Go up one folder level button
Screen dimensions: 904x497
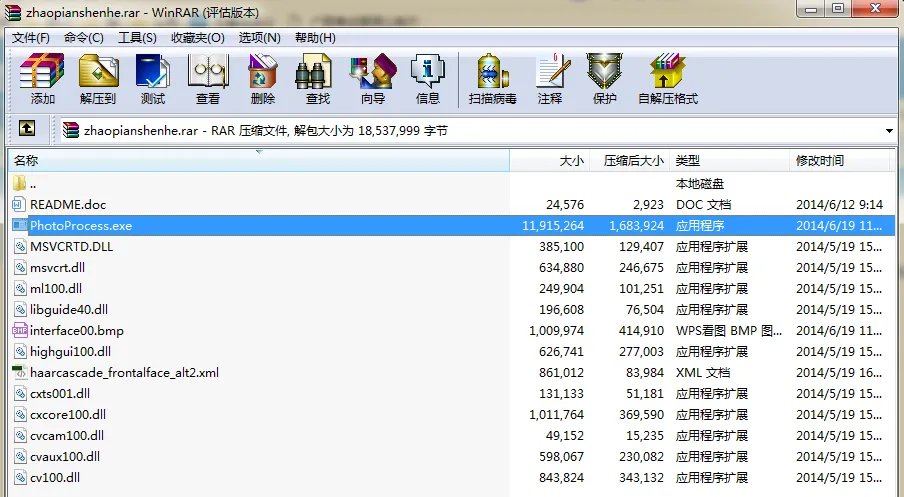(x=27, y=128)
